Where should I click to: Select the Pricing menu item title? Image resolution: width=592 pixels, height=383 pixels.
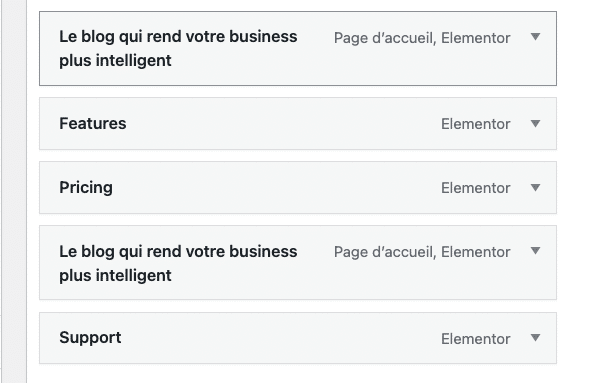[x=86, y=188]
